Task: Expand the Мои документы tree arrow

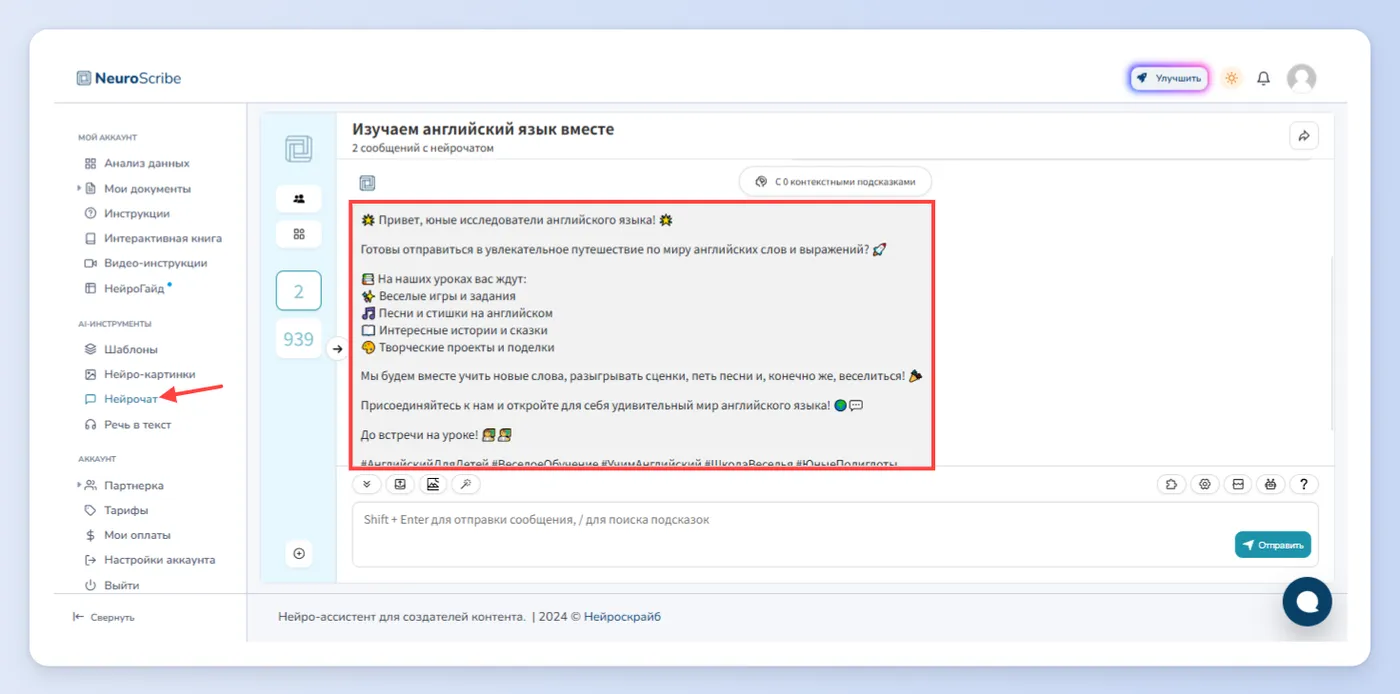Action: [x=79, y=188]
